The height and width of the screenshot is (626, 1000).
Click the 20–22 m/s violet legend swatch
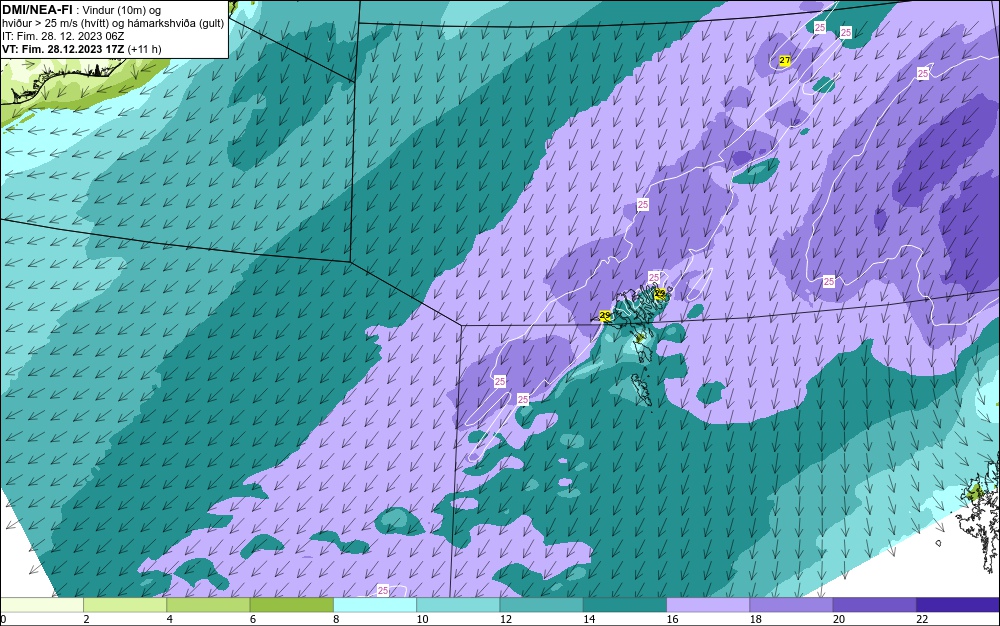pyautogui.click(x=874, y=605)
